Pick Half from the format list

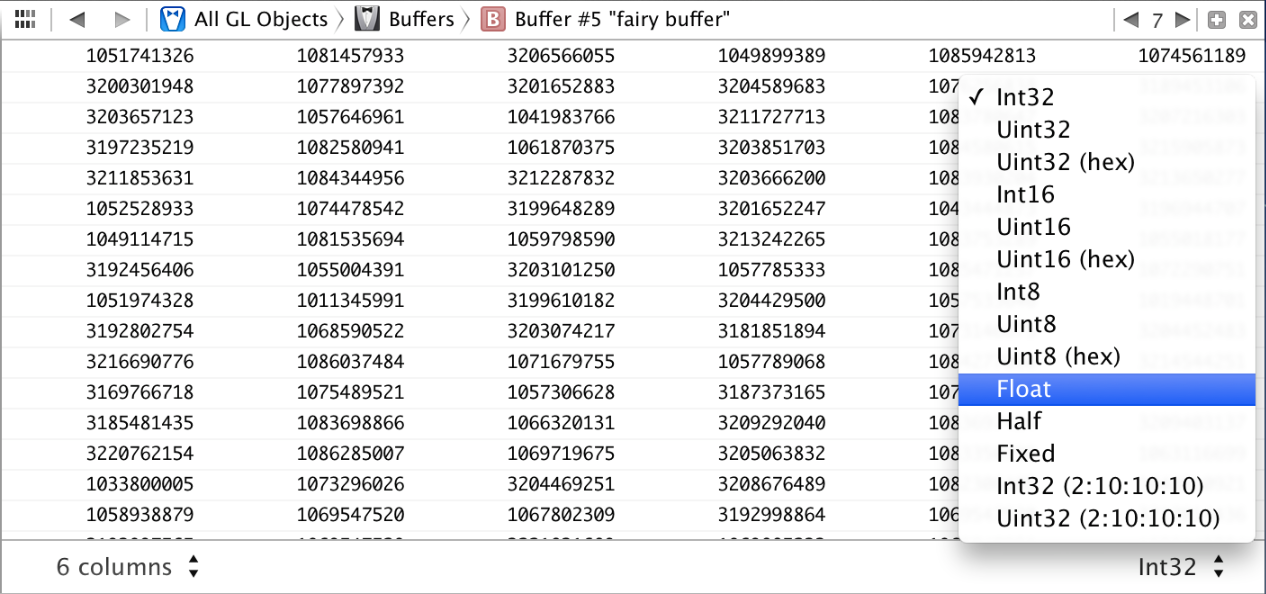(x=1019, y=421)
